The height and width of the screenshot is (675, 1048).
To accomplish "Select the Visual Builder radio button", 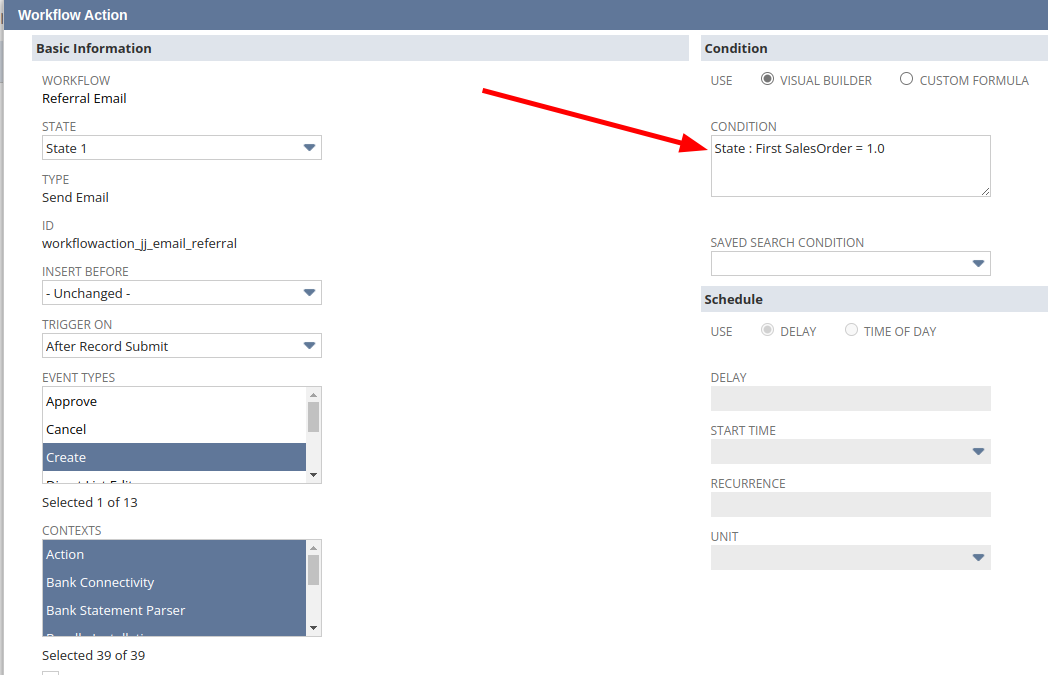I will click(767, 79).
